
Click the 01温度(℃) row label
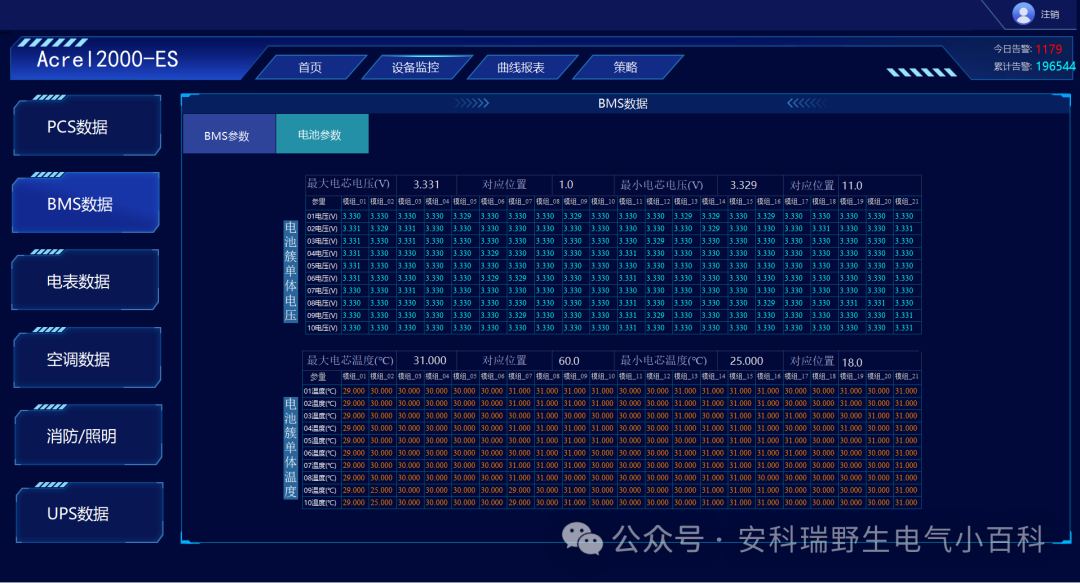(x=320, y=391)
